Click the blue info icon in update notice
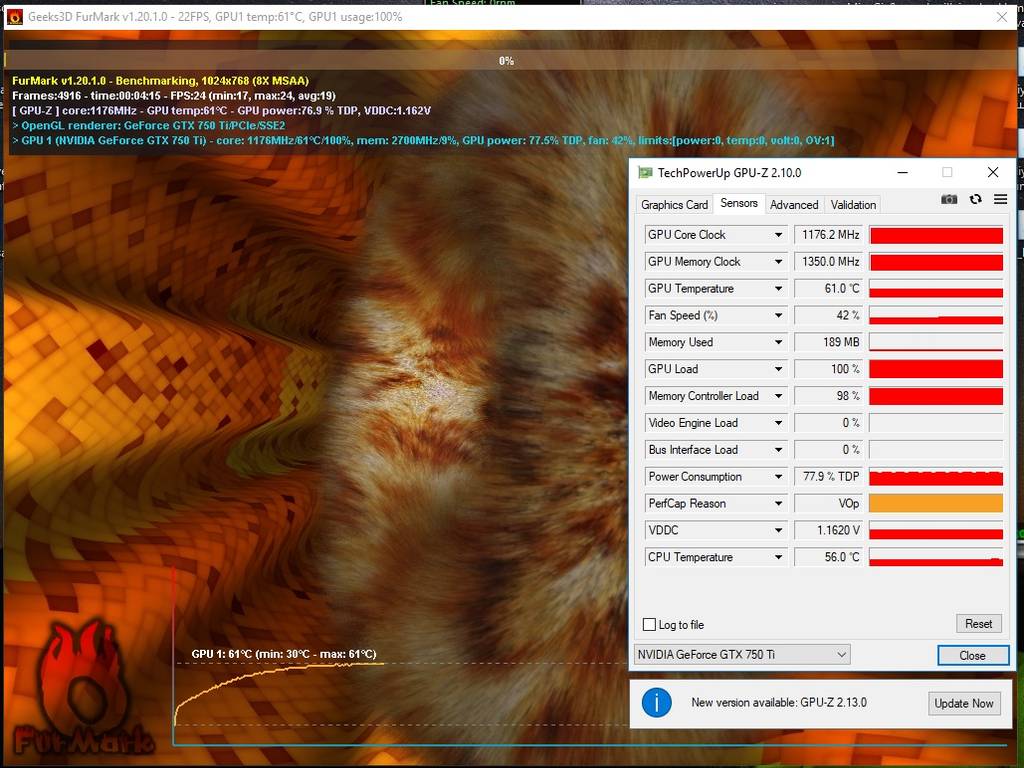The width and height of the screenshot is (1024, 768). (x=656, y=703)
